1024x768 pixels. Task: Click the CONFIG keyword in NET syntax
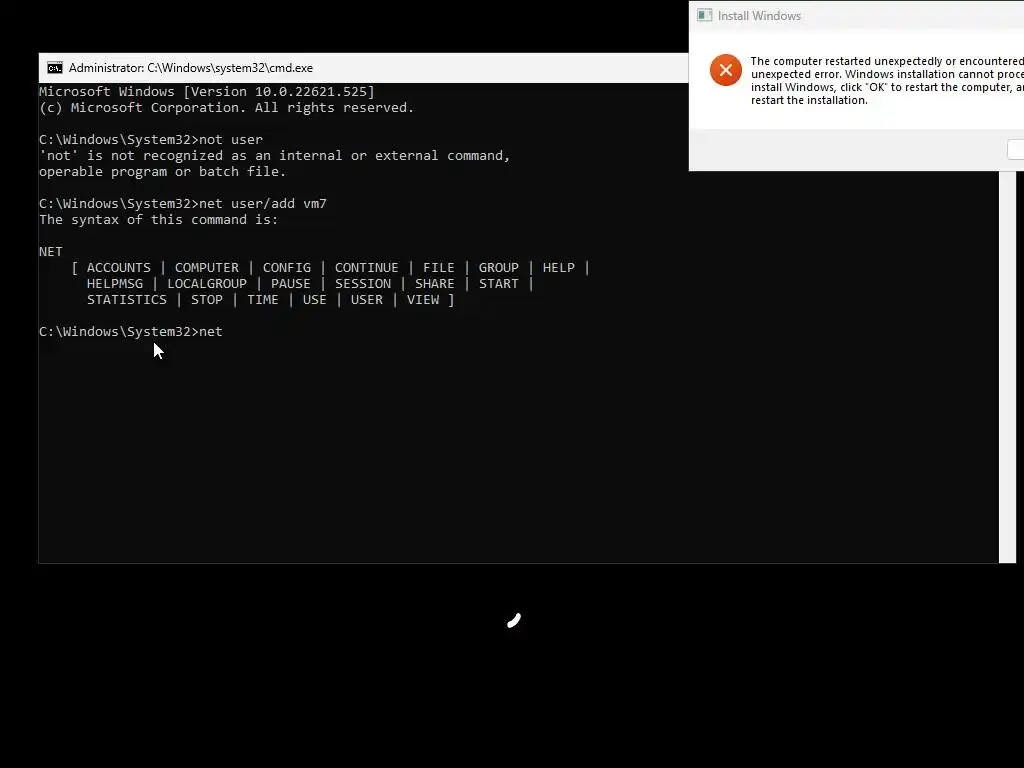[x=287, y=268]
